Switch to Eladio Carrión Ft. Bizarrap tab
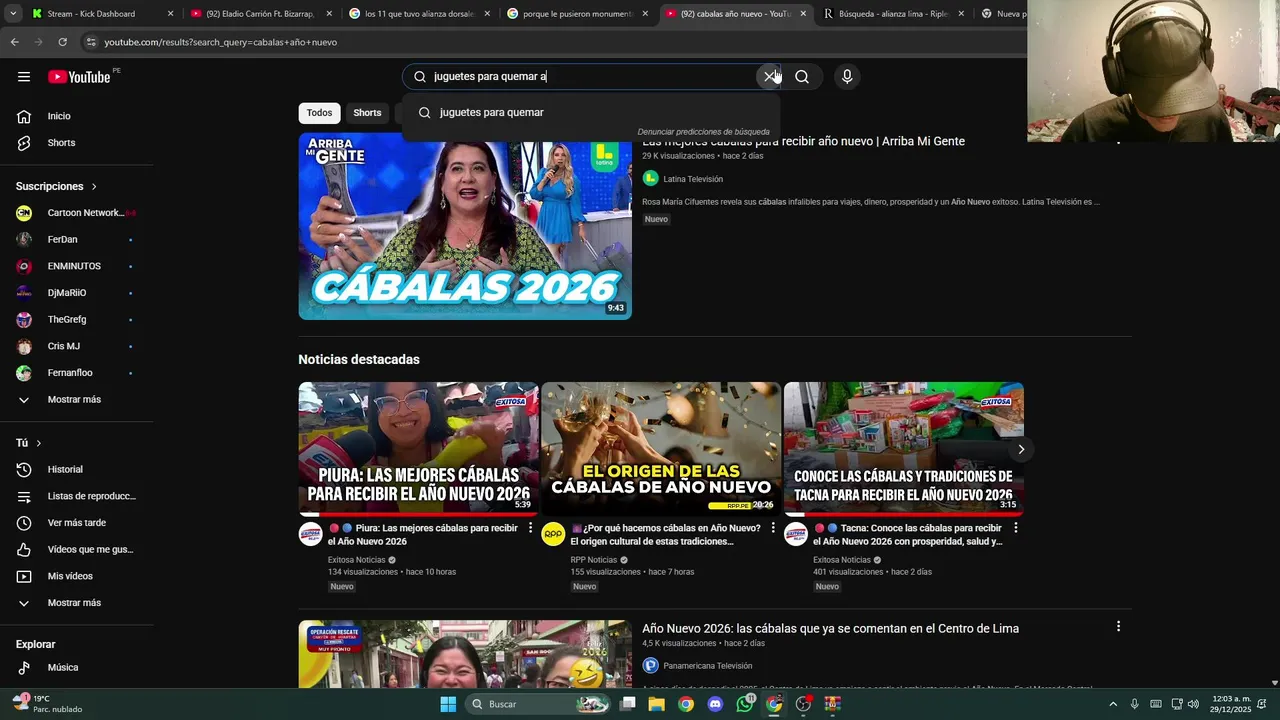The height and width of the screenshot is (720, 1280). coord(260,14)
